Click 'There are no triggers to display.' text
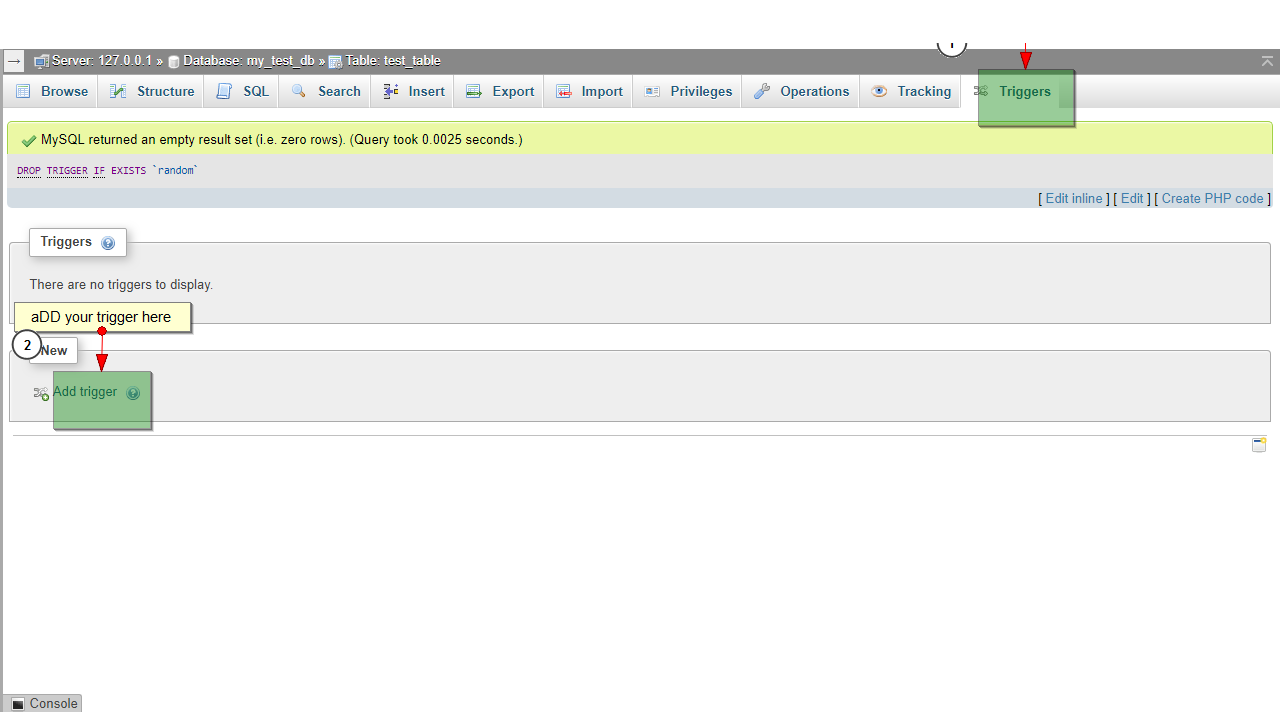This screenshot has height=712, width=1280. 121,285
